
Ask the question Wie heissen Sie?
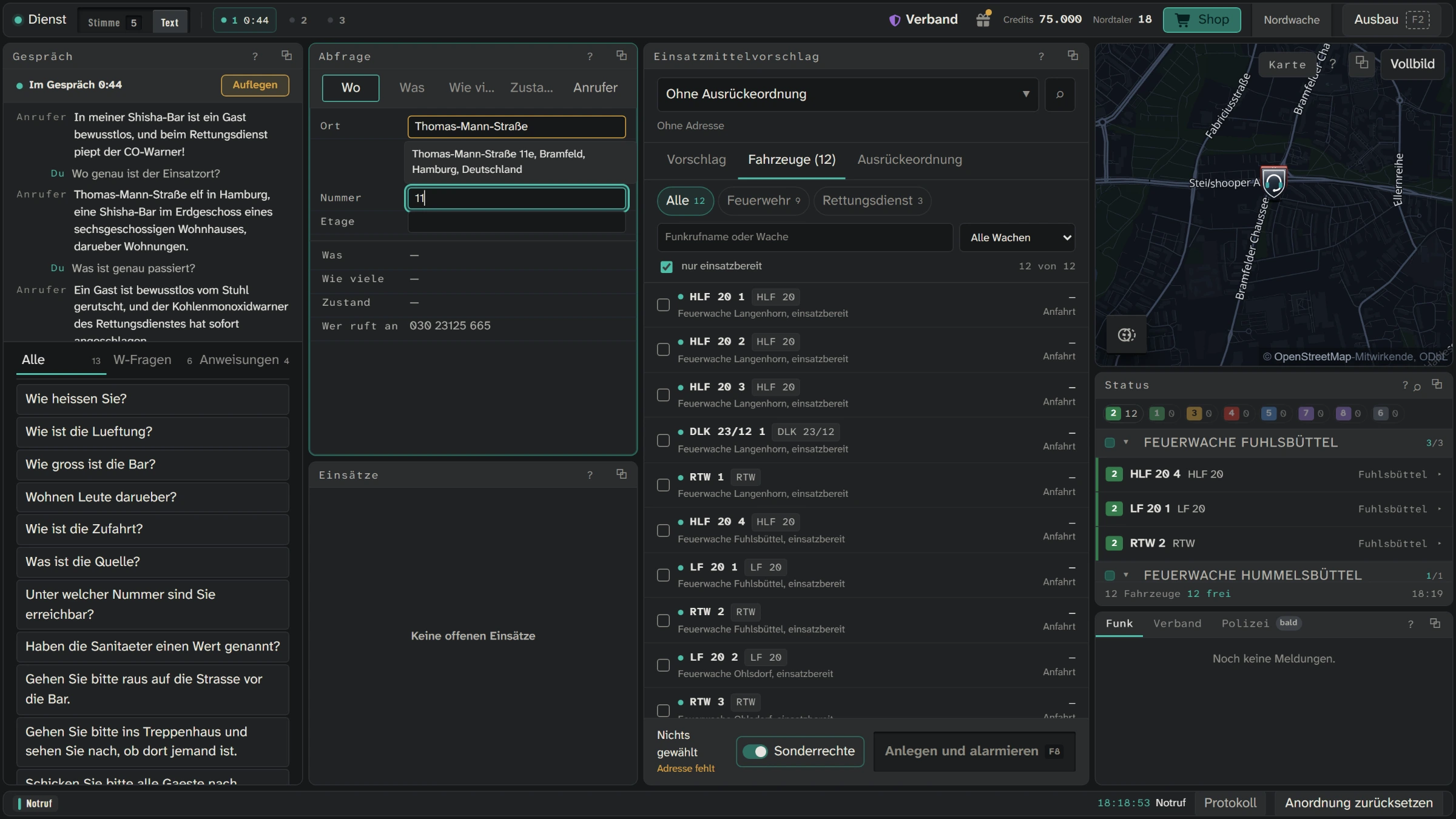(x=153, y=399)
